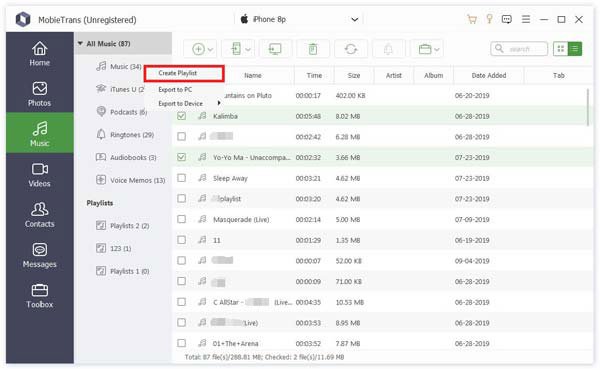Open the Home section in sidebar

coord(39,54)
